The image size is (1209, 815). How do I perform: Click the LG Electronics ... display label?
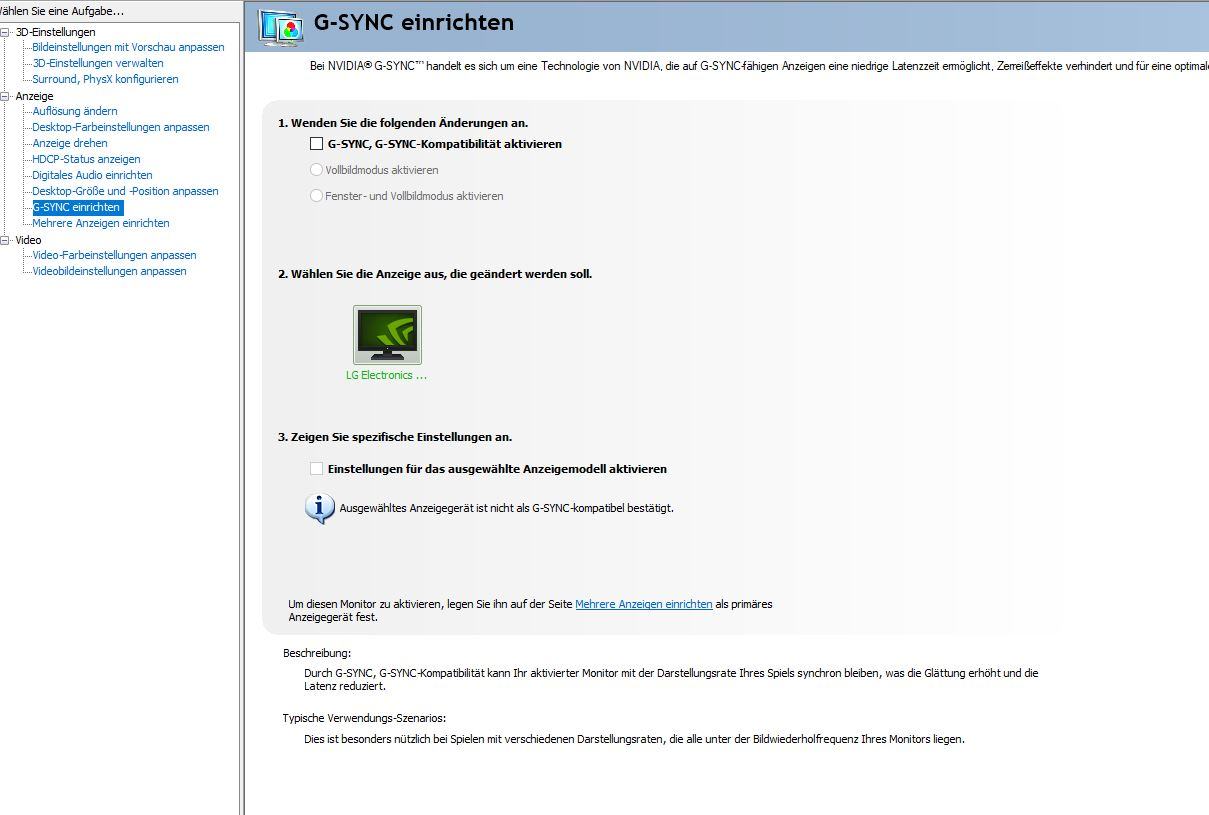coord(386,375)
